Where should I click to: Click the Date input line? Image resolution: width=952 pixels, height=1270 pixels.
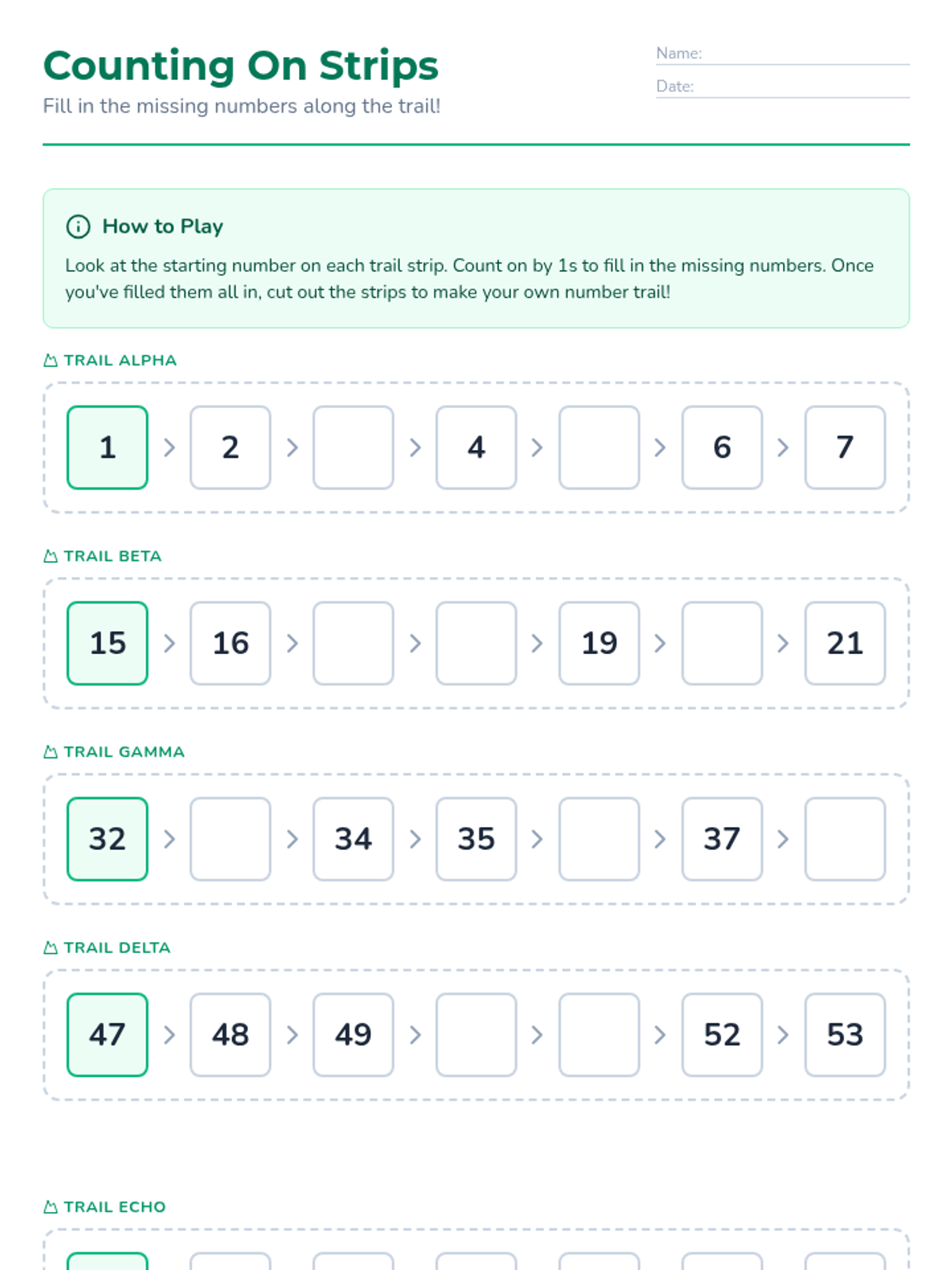(x=801, y=87)
